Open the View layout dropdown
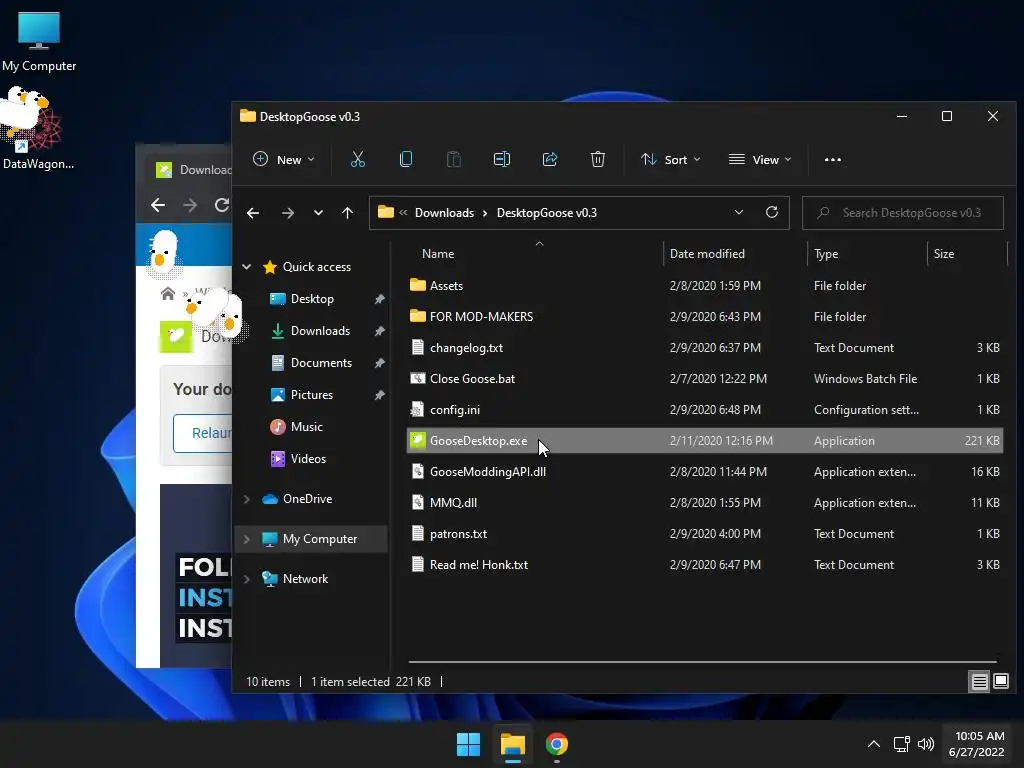Viewport: 1024px width, 768px height. (760, 159)
